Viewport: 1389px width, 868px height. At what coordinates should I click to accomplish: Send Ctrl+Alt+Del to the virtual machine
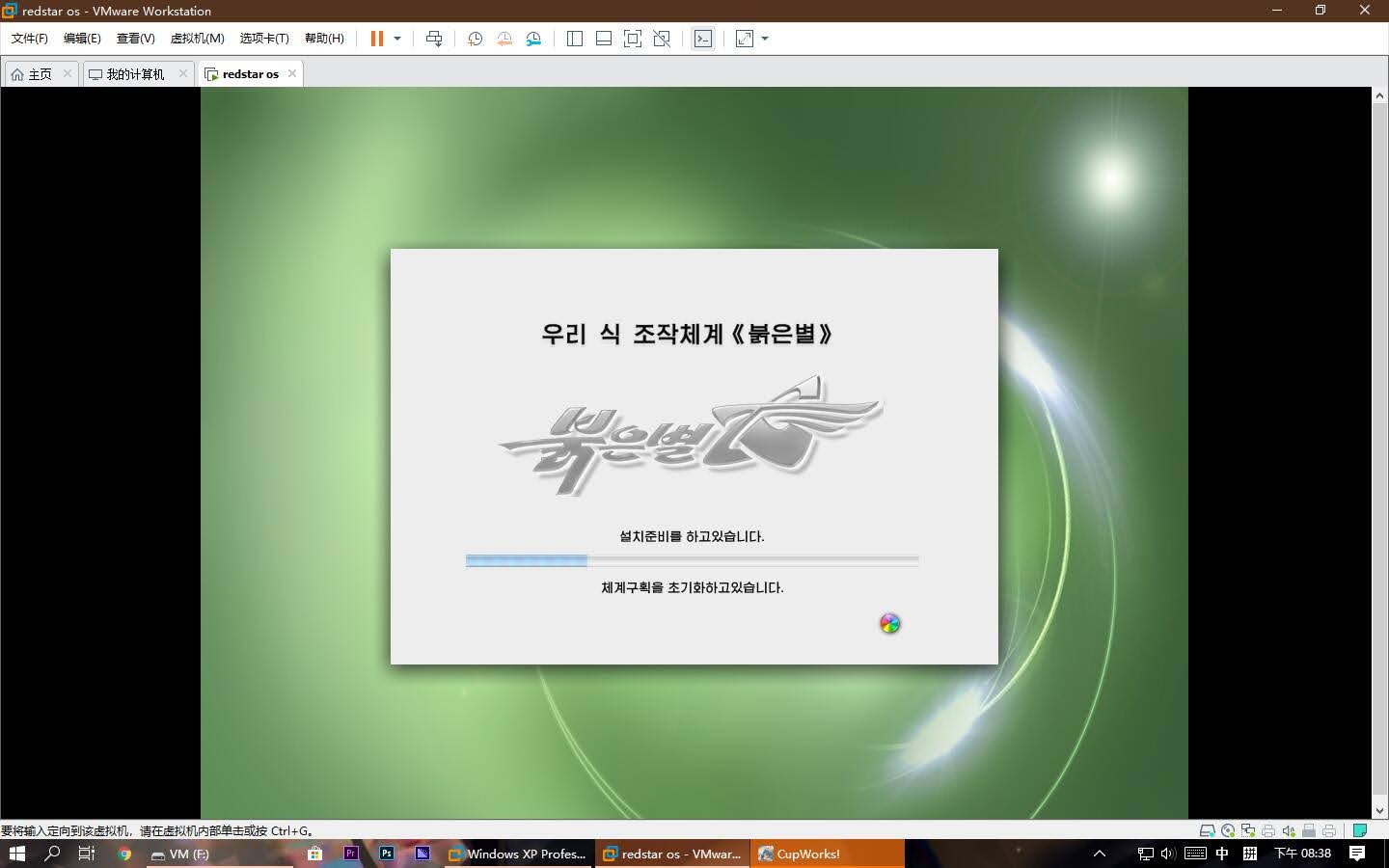point(434,39)
